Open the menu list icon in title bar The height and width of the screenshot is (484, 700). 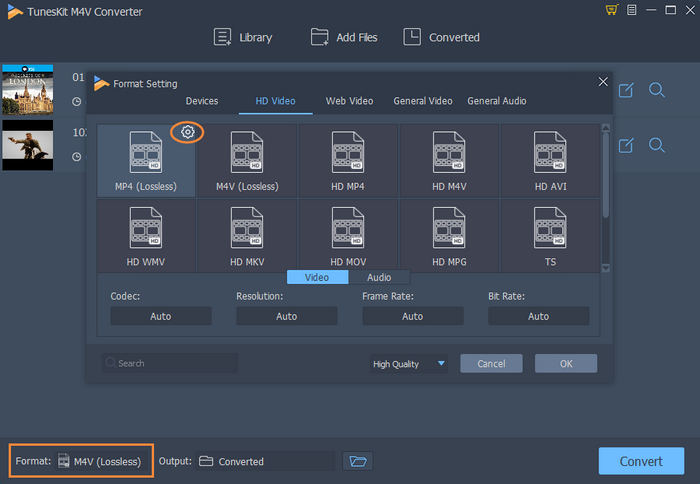pyautogui.click(x=632, y=10)
